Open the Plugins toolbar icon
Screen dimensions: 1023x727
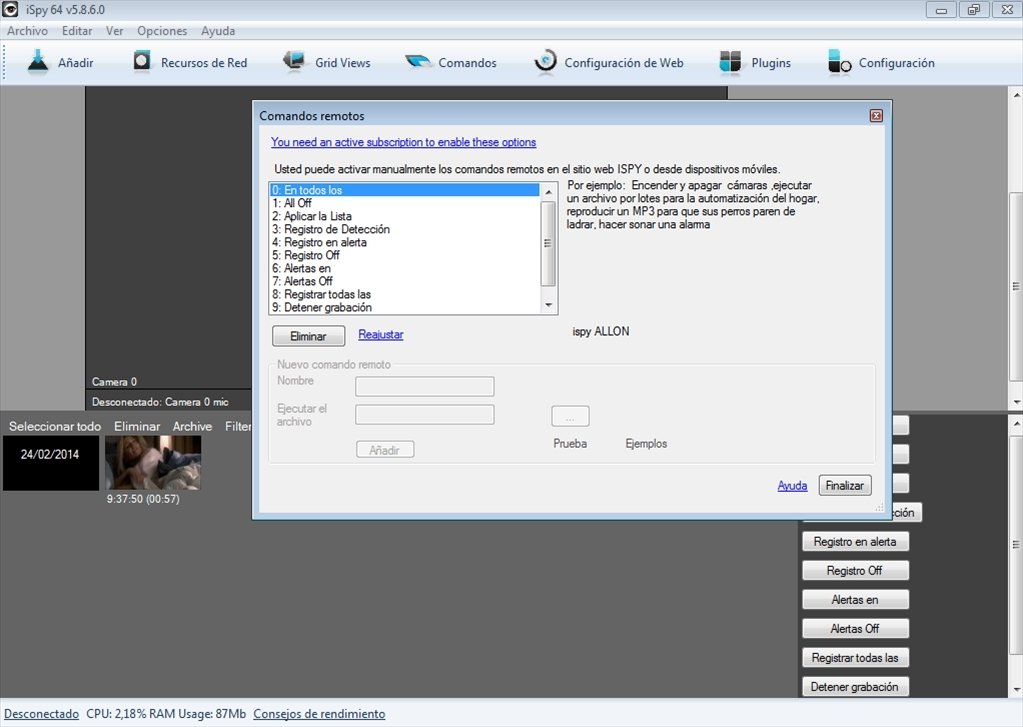pyautogui.click(x=730, y=62)
